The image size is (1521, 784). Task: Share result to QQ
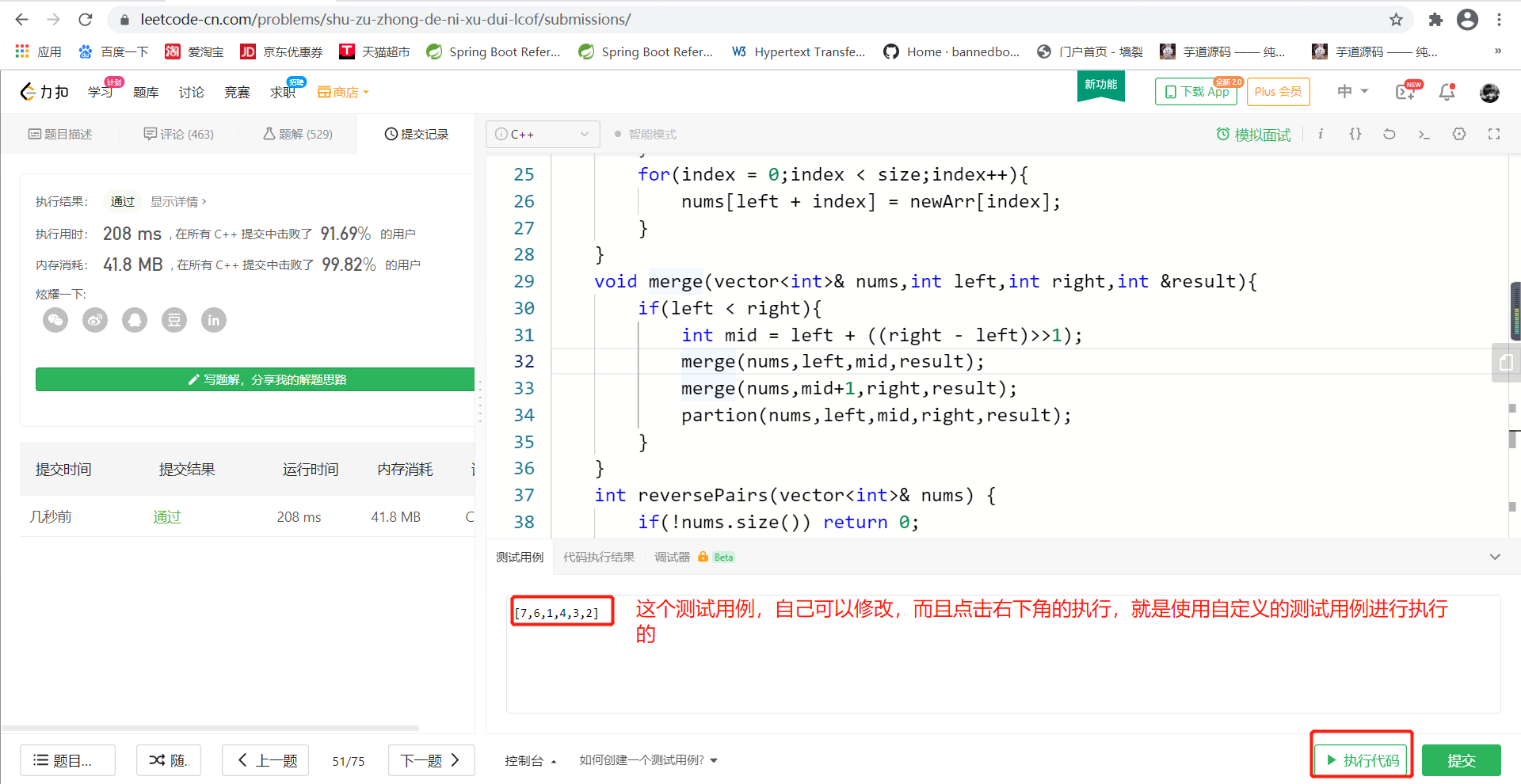tap(135, 320)
